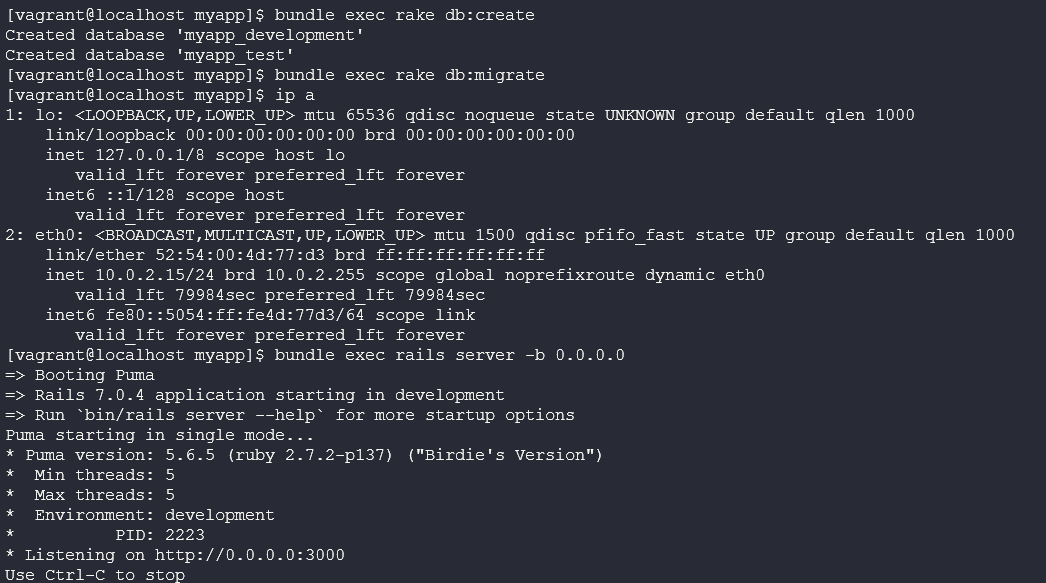Click the 'bundle exec rails server -b 0.0.0.0' command
Viewport: 1046px width, 583px height.
[x=449, y=355]
